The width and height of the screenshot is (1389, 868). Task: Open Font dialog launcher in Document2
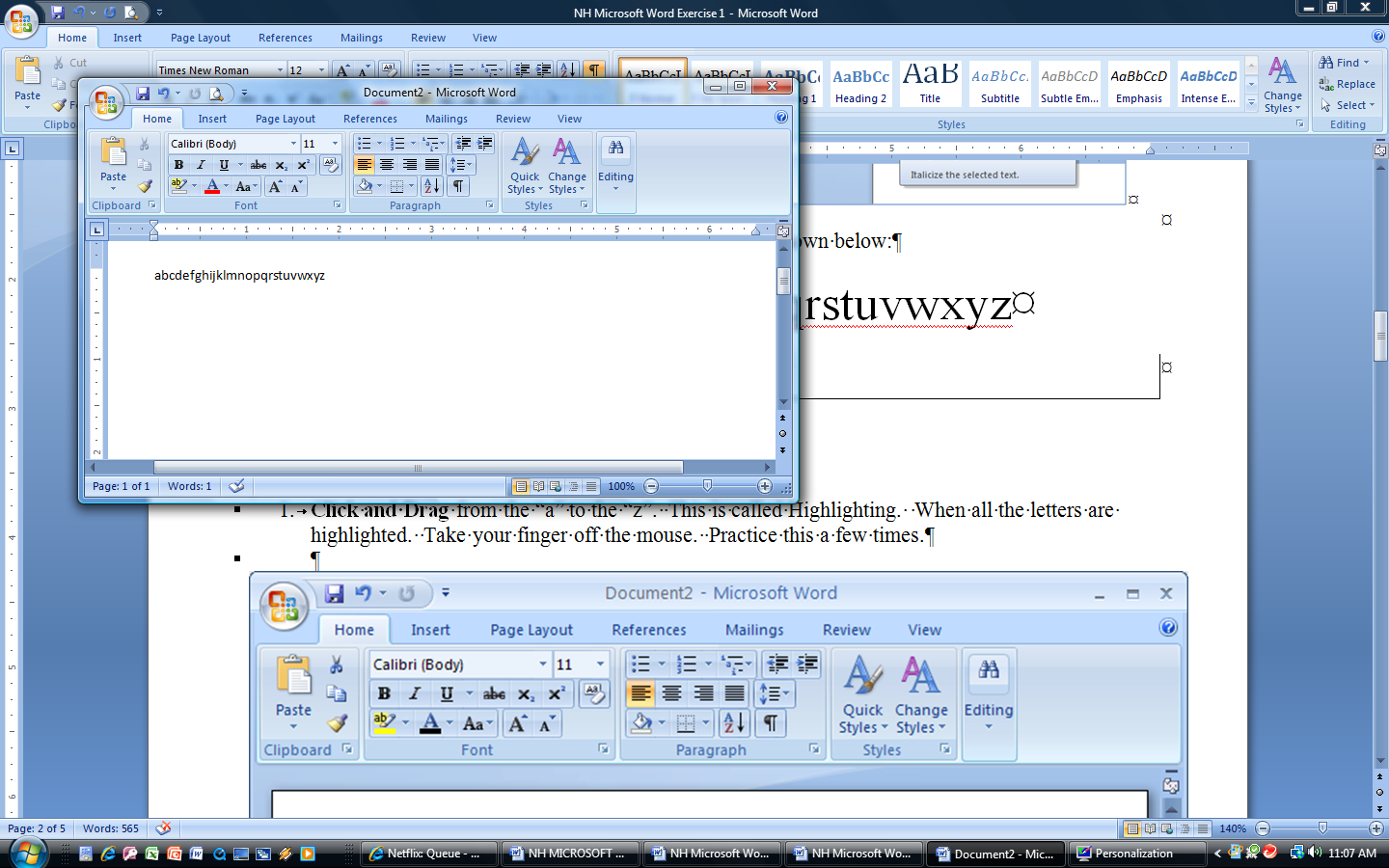[x=338, y=205]
